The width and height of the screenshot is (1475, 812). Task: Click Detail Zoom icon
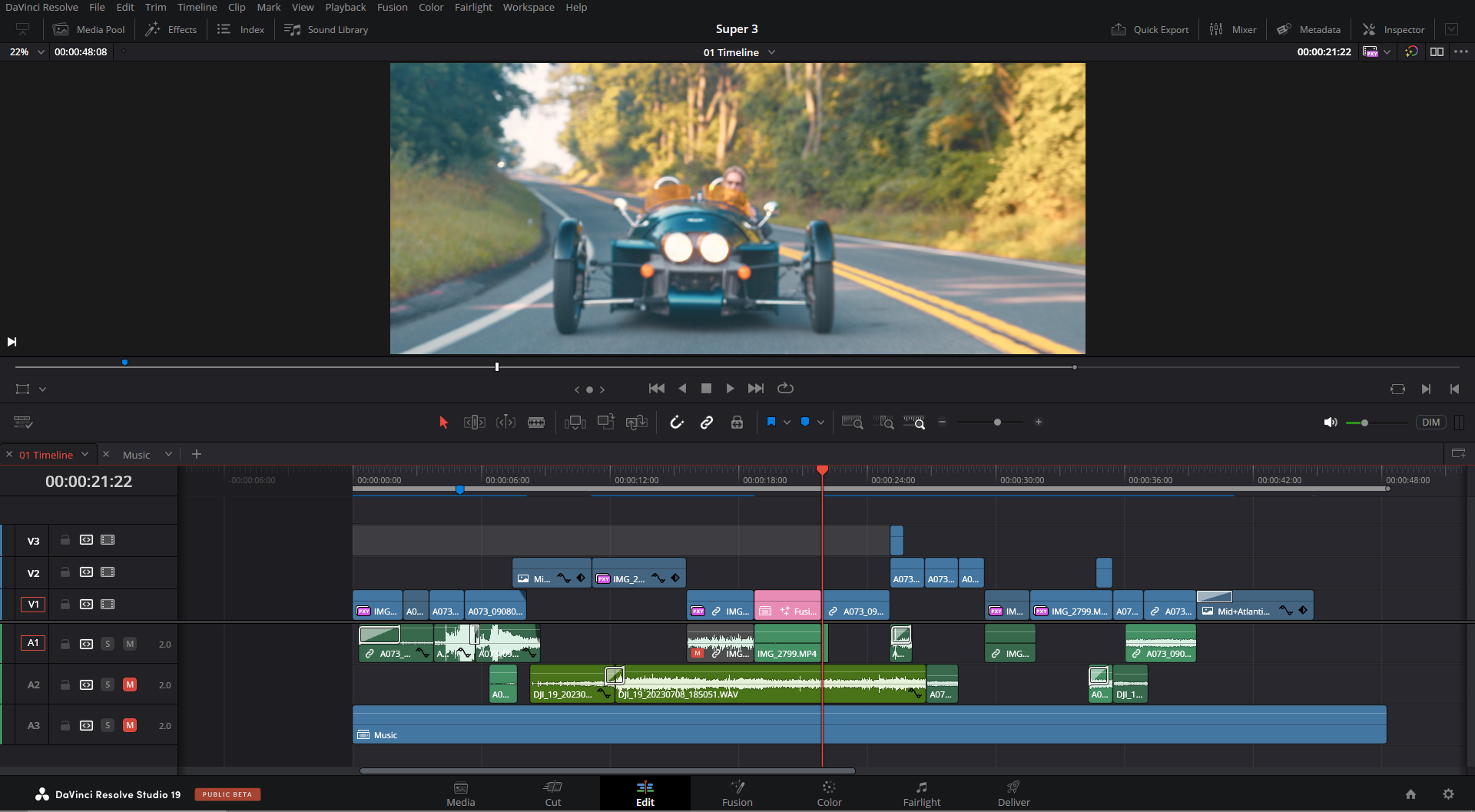[x=883, y=423]
